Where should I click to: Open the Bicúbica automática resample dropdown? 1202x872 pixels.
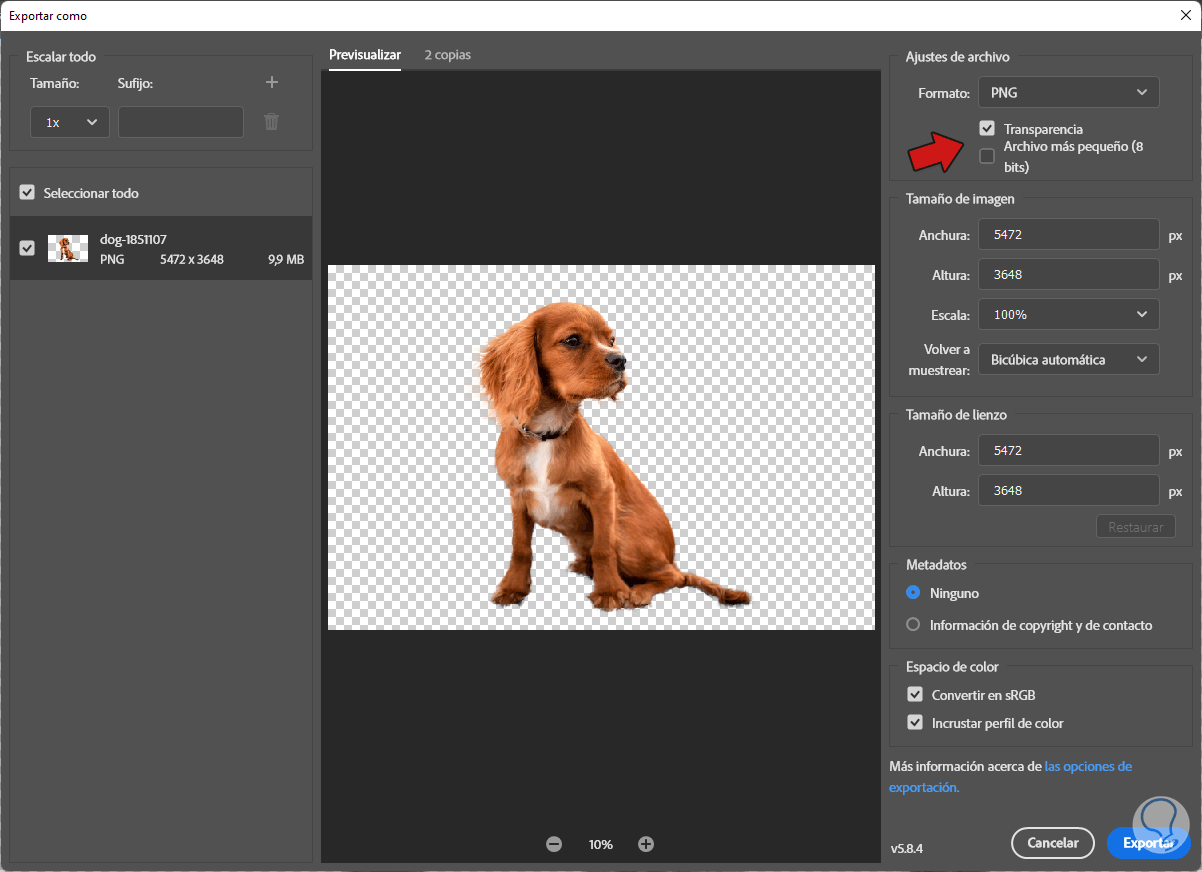[1069, 359]
